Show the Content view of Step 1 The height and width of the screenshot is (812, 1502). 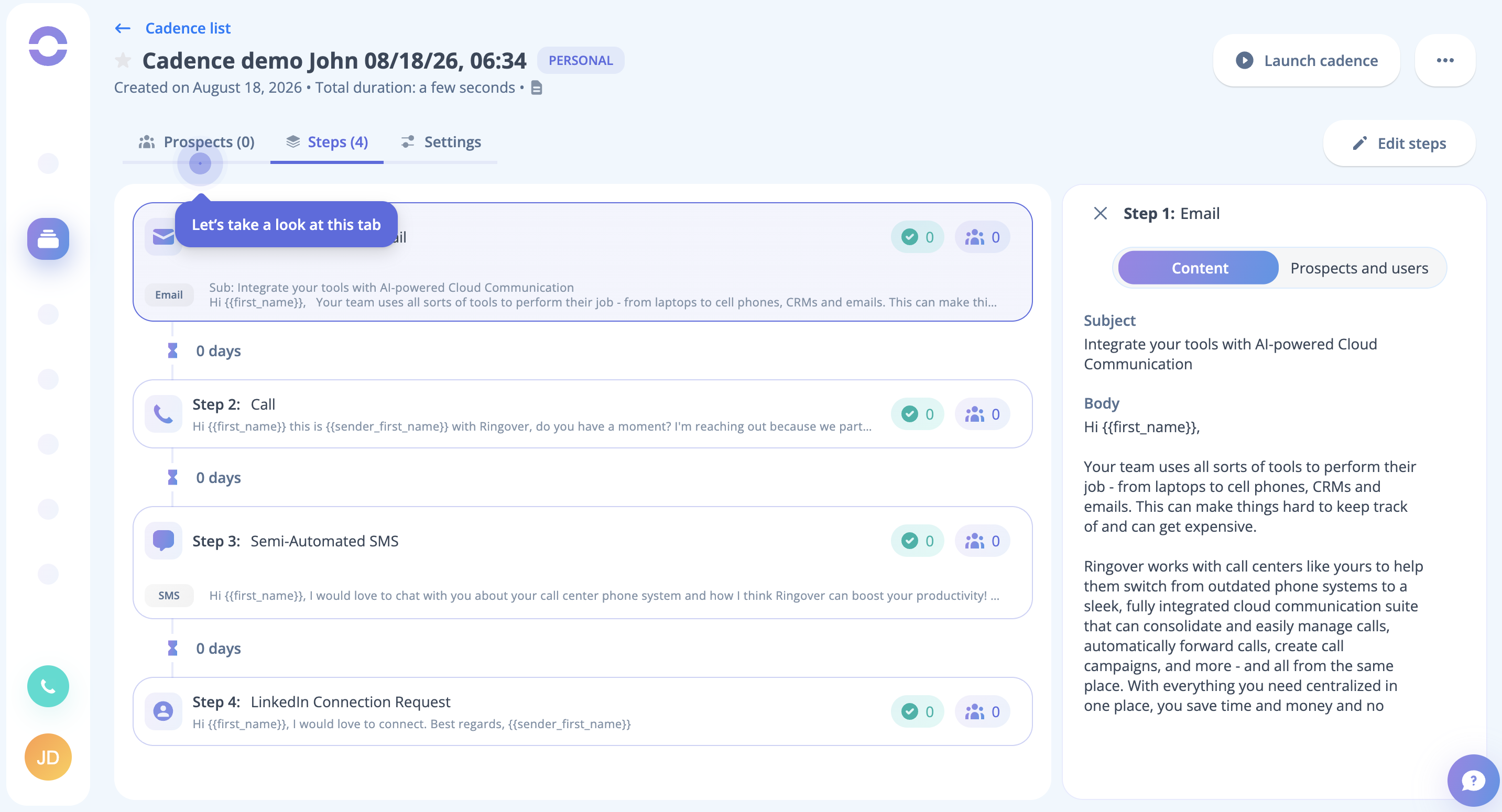click(x=1199, y=268)
